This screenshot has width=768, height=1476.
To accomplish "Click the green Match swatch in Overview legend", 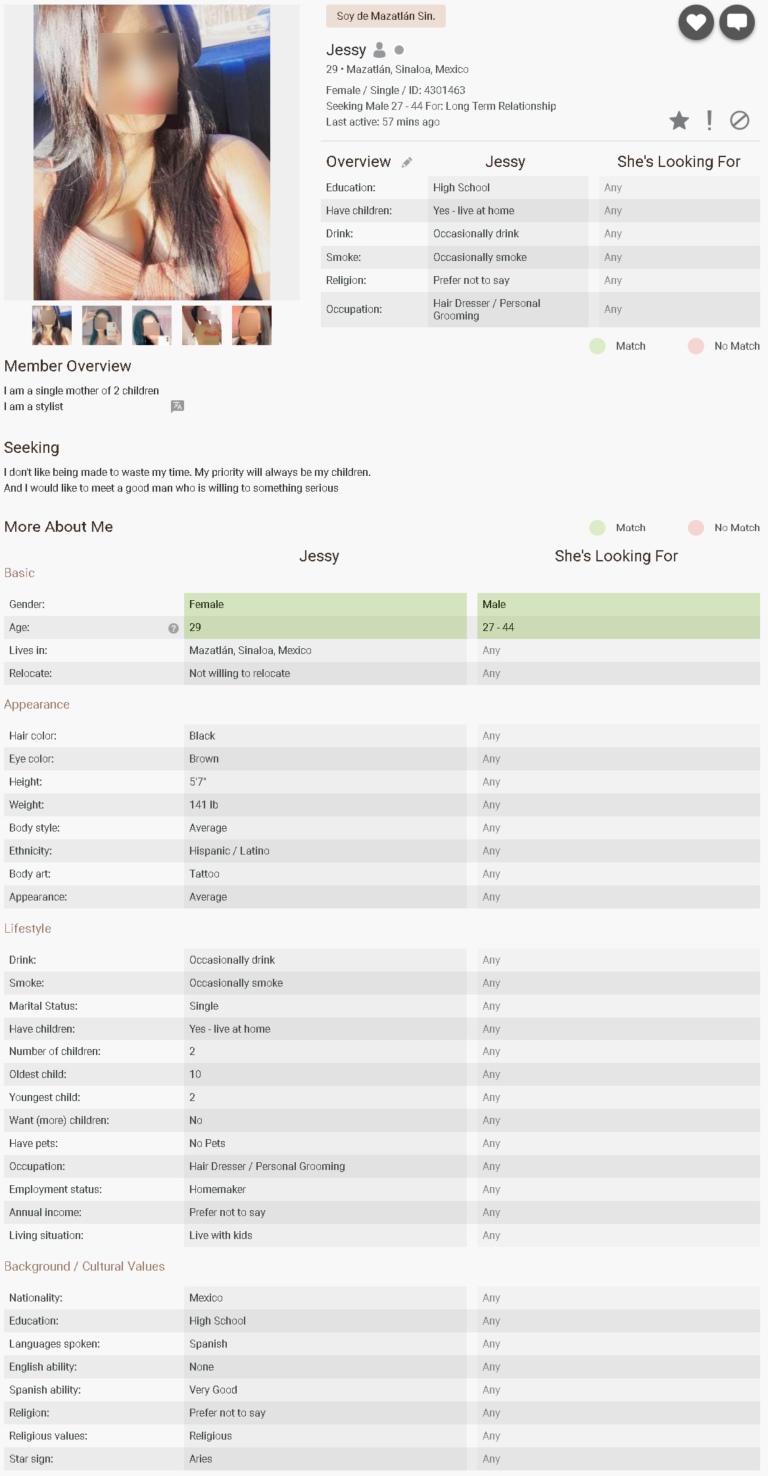I will pos(597,346).
